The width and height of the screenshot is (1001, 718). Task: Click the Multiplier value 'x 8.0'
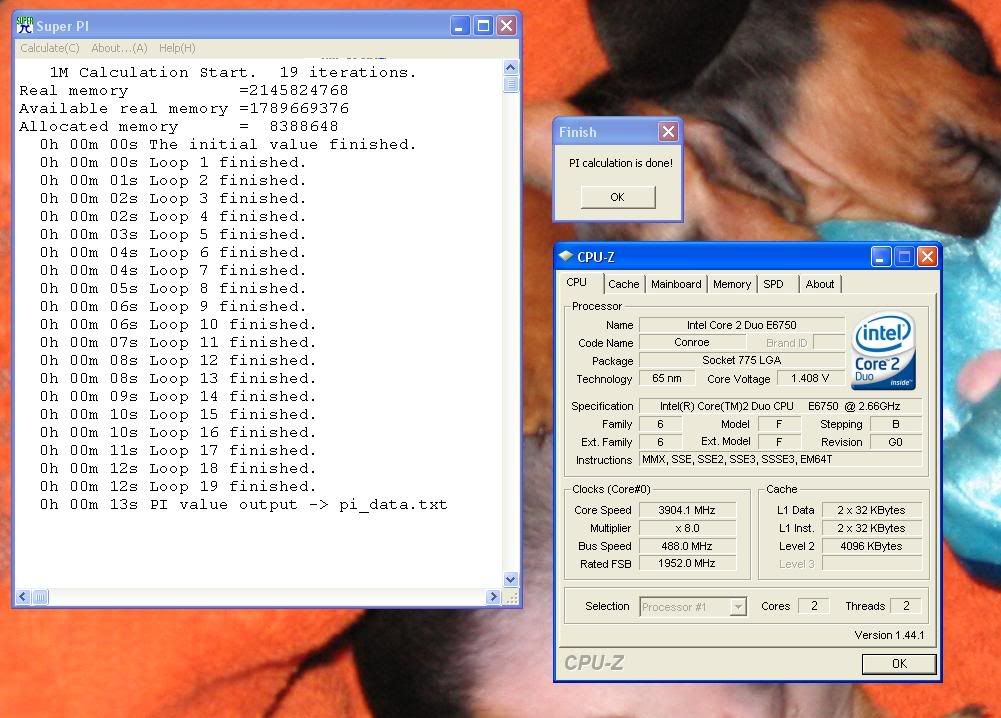[687, 528]
